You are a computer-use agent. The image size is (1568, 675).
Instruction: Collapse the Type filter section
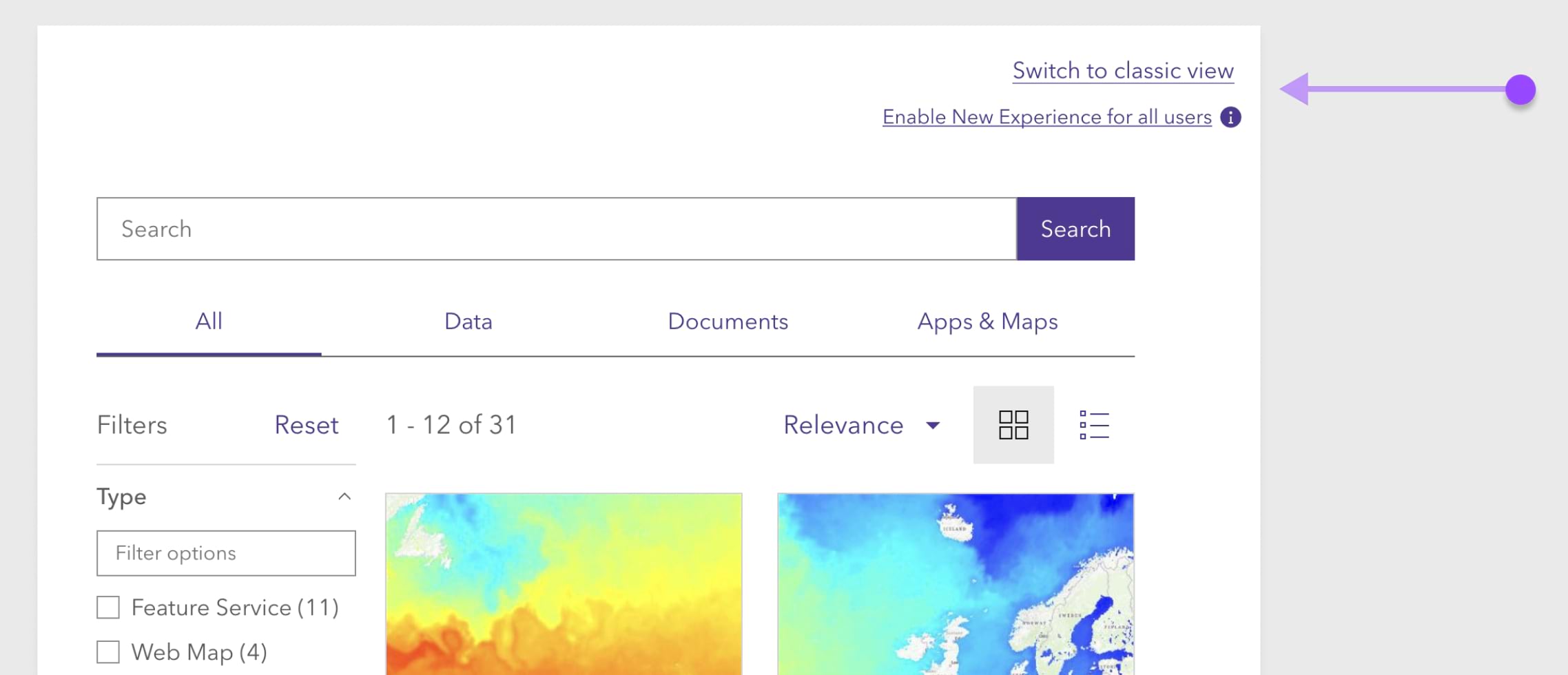coord(344,497)
